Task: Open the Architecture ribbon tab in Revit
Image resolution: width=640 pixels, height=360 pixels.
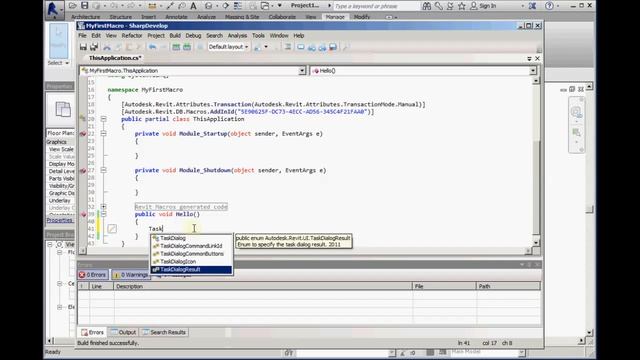Action: pos(86,17)
